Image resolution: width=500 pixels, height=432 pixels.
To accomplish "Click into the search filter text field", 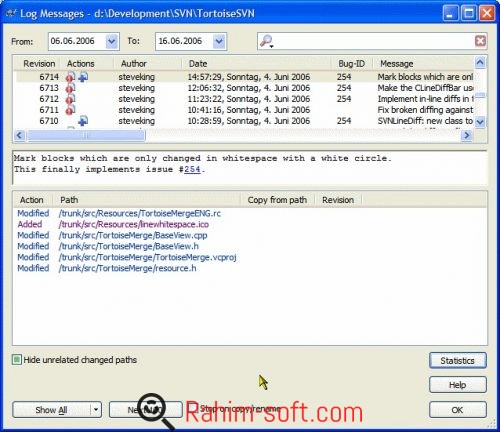I will (373, 41).
